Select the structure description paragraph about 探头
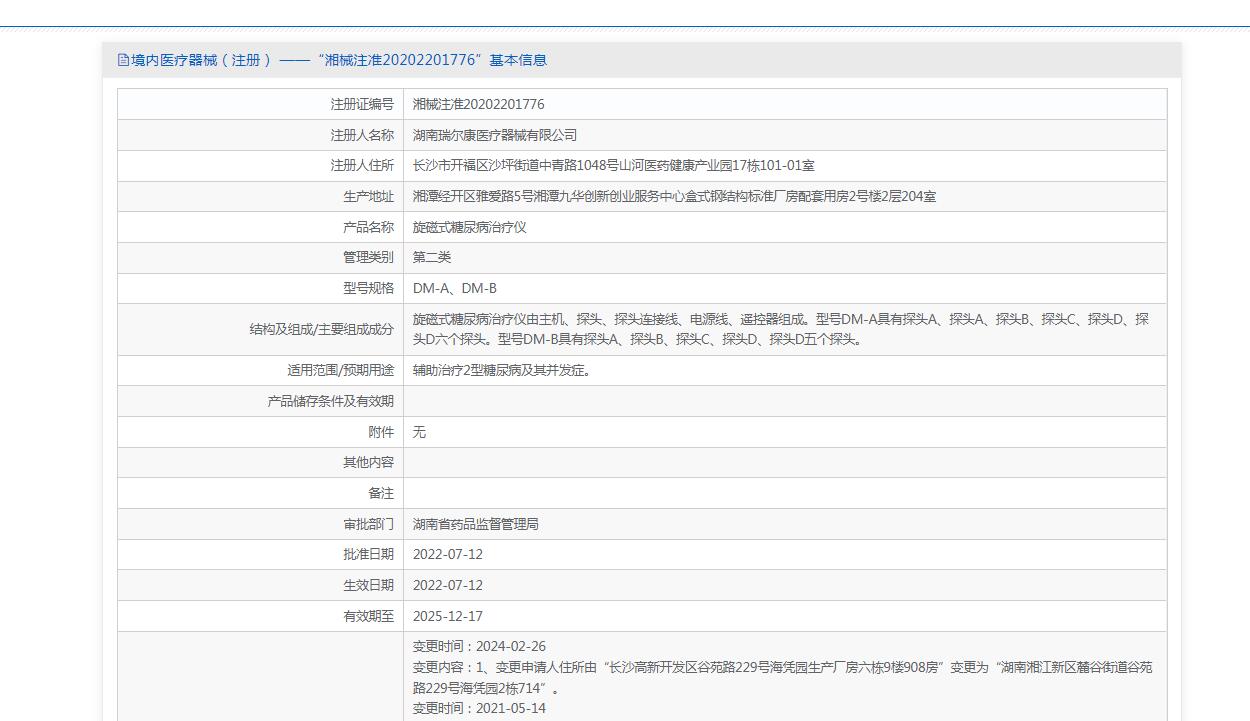1250x721 pixels. [x=781, y=329]
